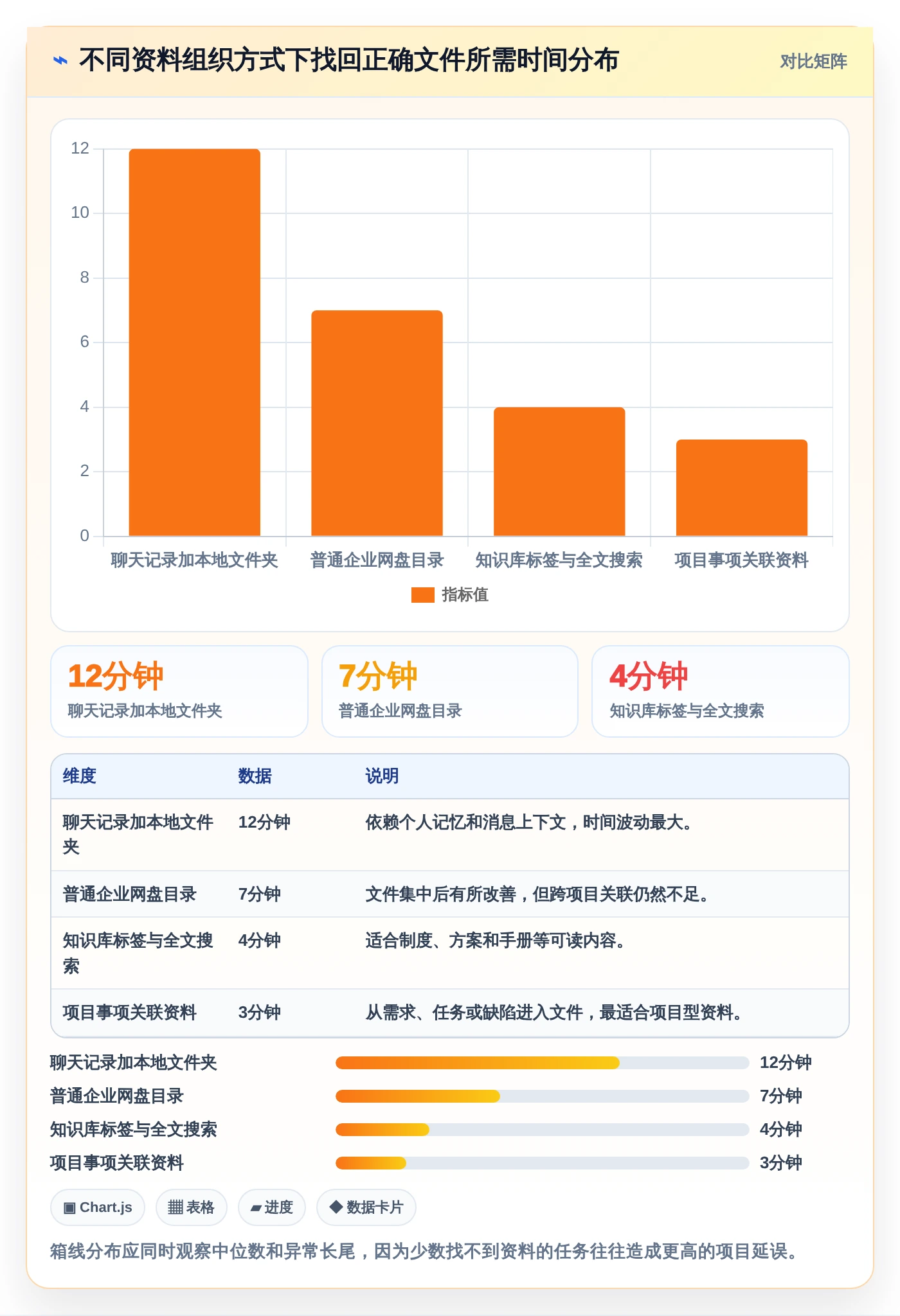
Task: Click the 7分钟 progress bar
Action: point(542,1096)
